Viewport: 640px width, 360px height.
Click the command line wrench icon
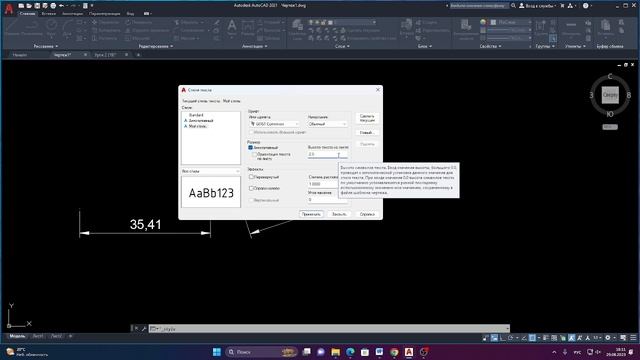coord(144,328)
